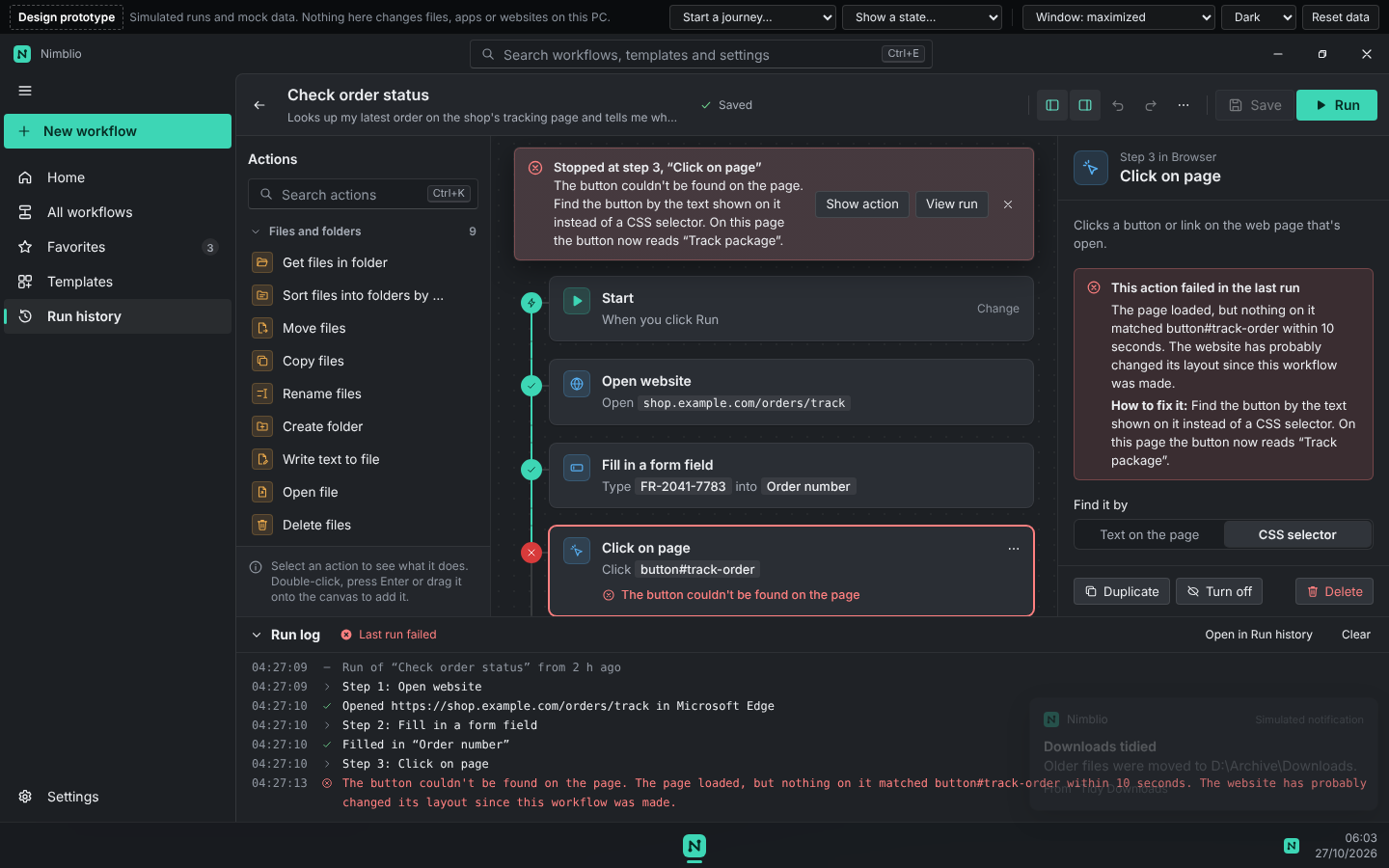Turn off this step
The width and height of the screenshot is (1389, 868).
tap(1219, 591)
